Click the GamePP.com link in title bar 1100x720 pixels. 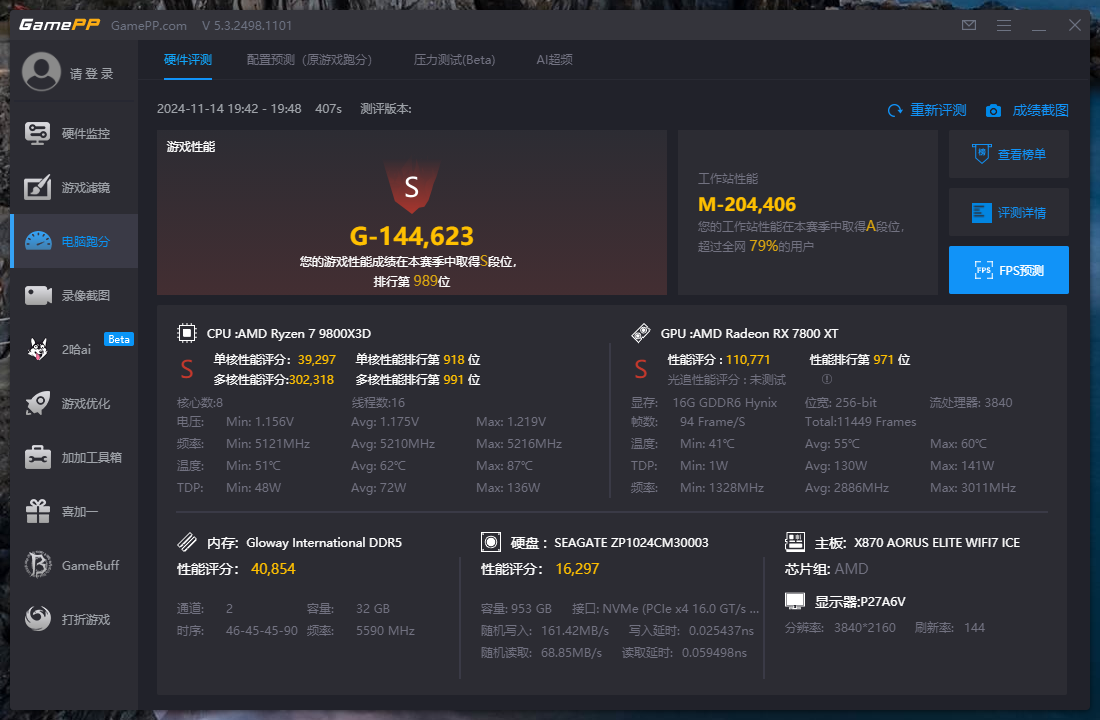[149, 25]
